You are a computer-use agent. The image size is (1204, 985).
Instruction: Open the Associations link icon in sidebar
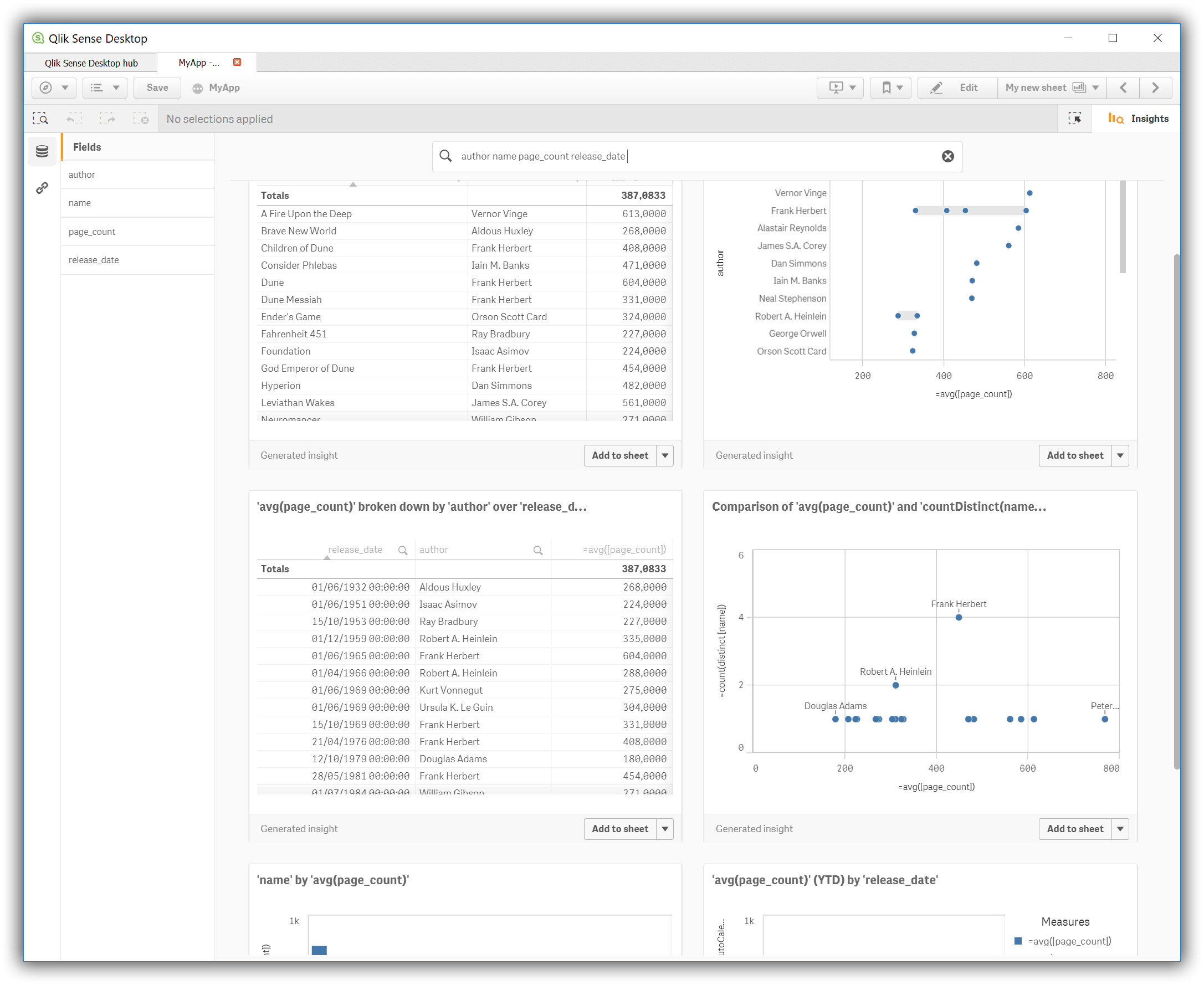tap(42, 187)
